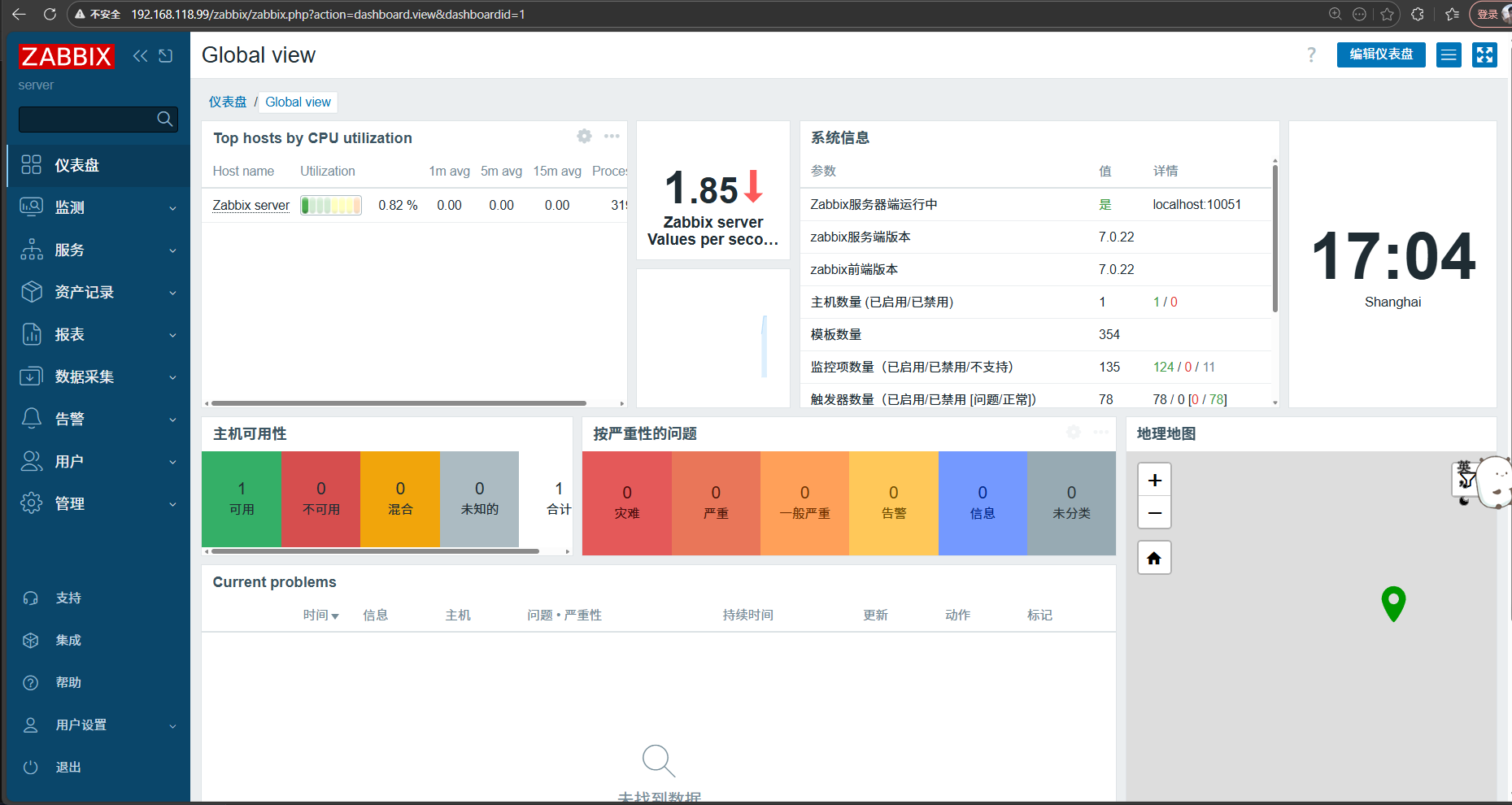The height and width of the screenshot is (805, 1512).
Task: Click the 信息 blue severity block
Action: pyautogui.click(x=983, y=503)
